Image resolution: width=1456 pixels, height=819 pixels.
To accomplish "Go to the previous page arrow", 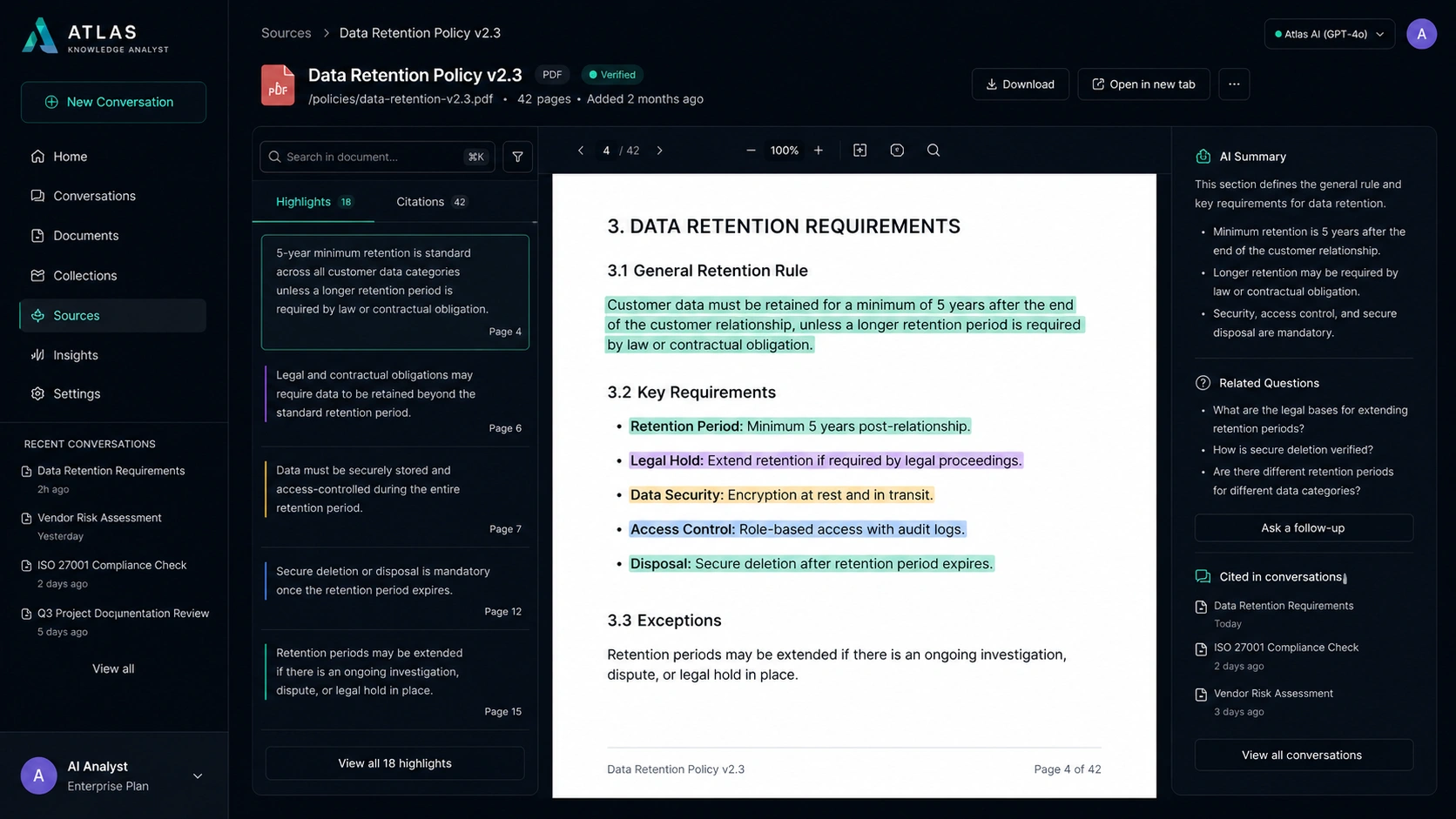I will click(x=581, y=151).
